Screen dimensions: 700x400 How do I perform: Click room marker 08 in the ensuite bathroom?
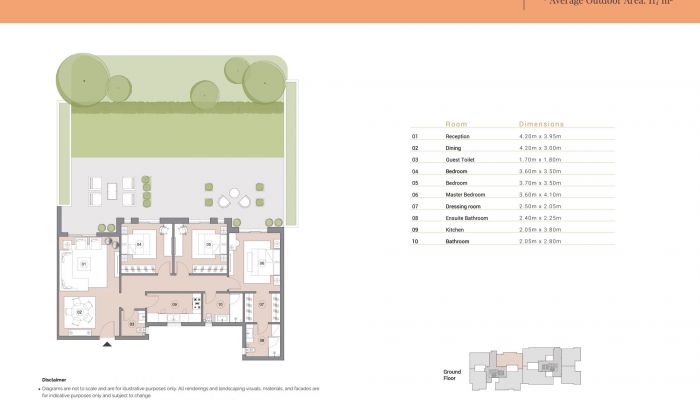point(262,341)
